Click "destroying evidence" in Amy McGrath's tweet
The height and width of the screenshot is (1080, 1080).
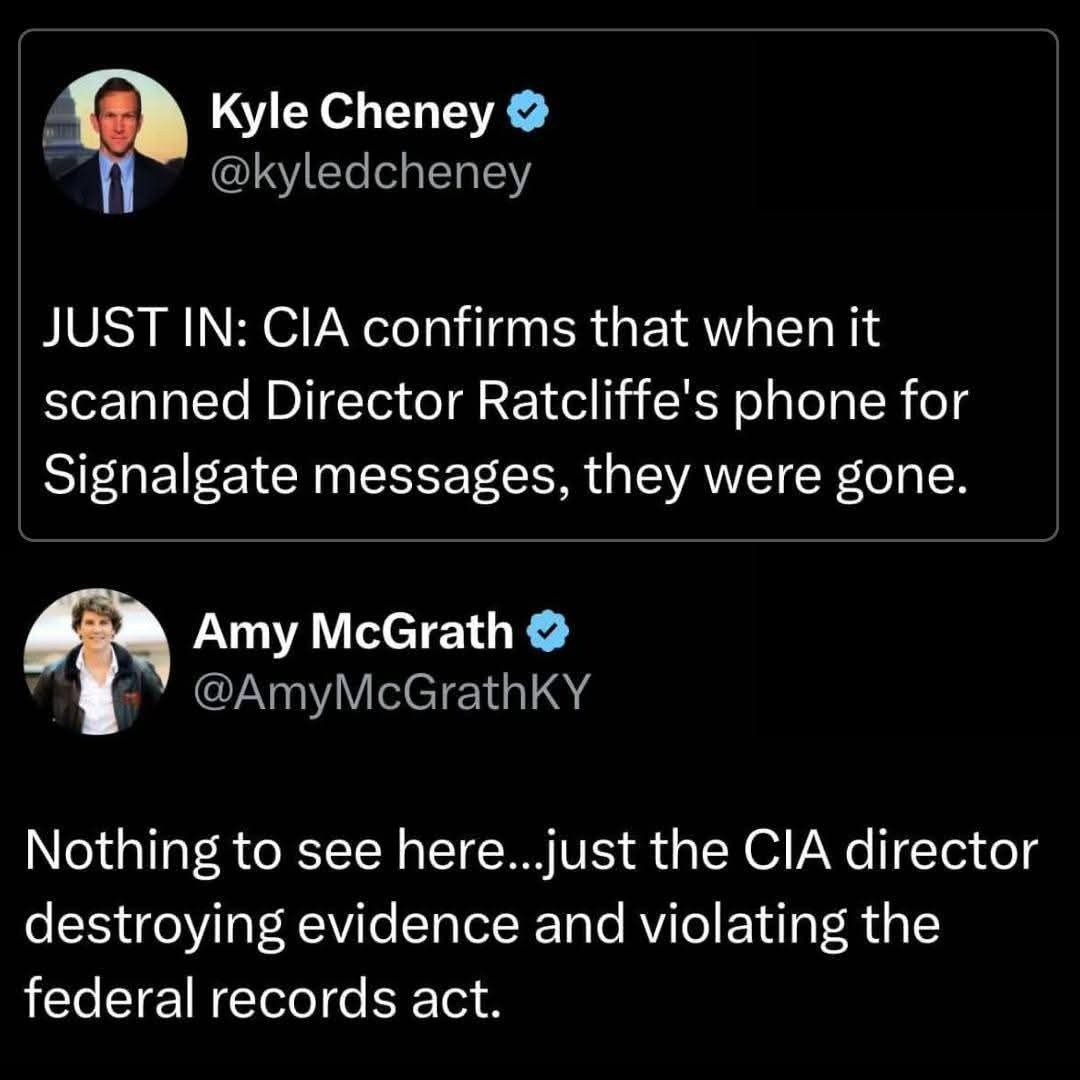click(x=270, y=925)
